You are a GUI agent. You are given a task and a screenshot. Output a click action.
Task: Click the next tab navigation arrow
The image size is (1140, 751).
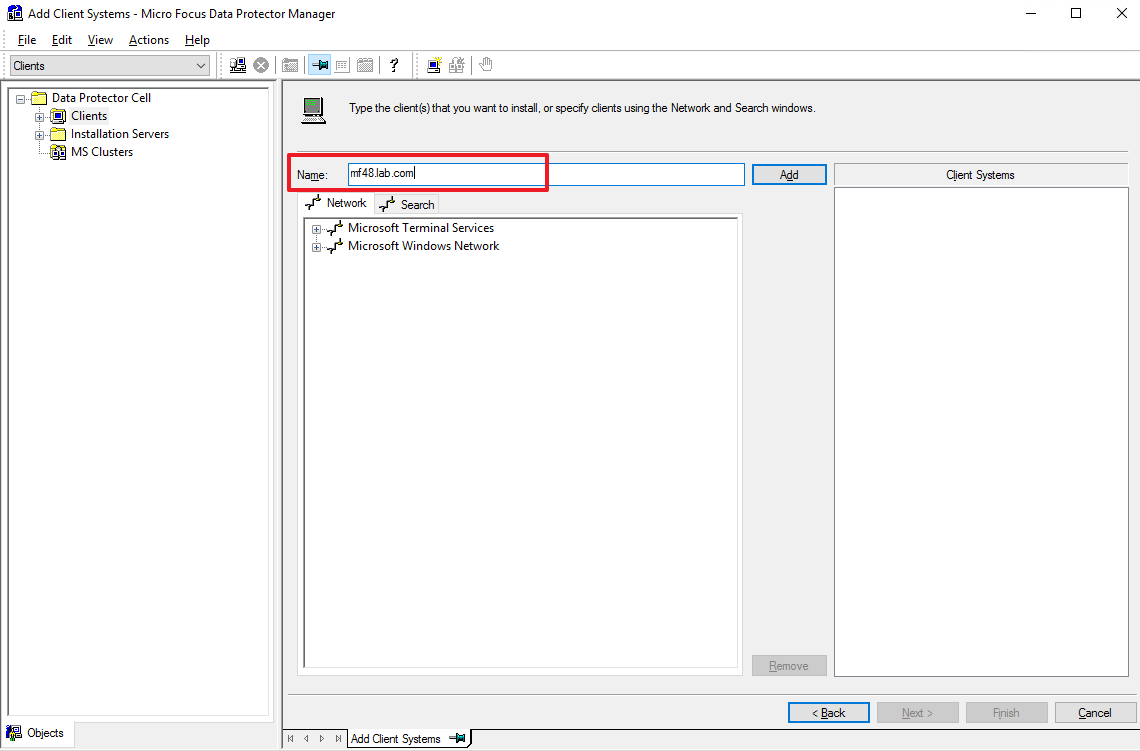pos(322,739)
